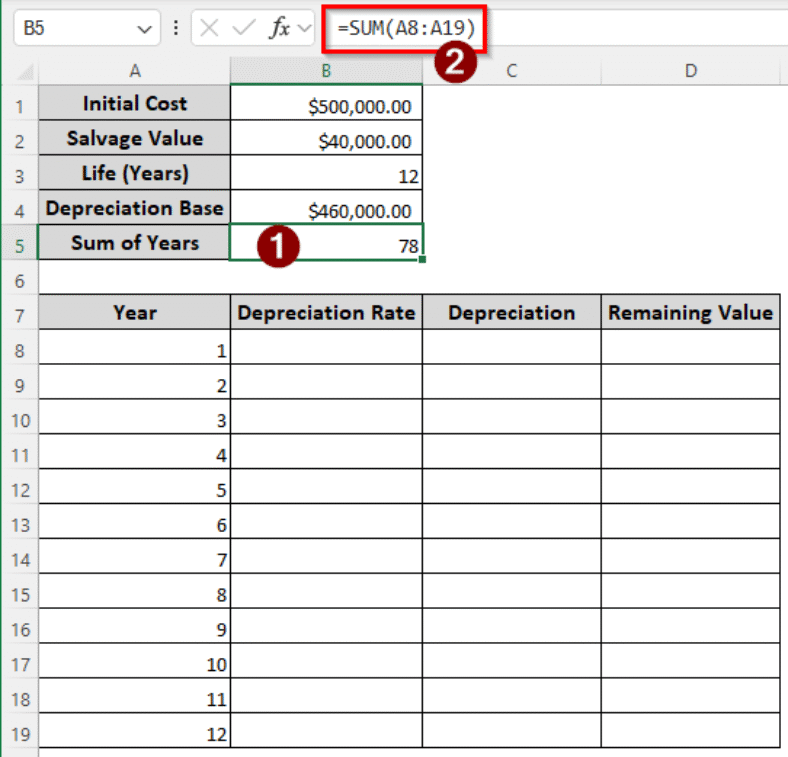Click Year 1 cell in row 8
This screenshot has width=788, height=757.
pyautogui.click(x=135, y=347)
